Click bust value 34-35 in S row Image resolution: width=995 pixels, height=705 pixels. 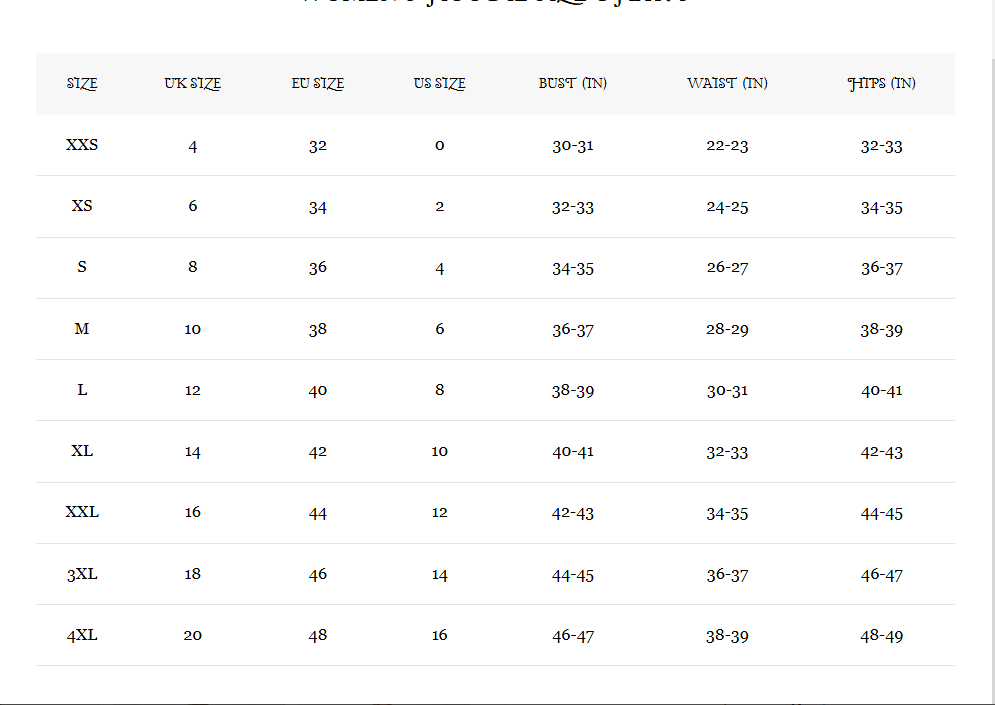click(x=572, y=268)
